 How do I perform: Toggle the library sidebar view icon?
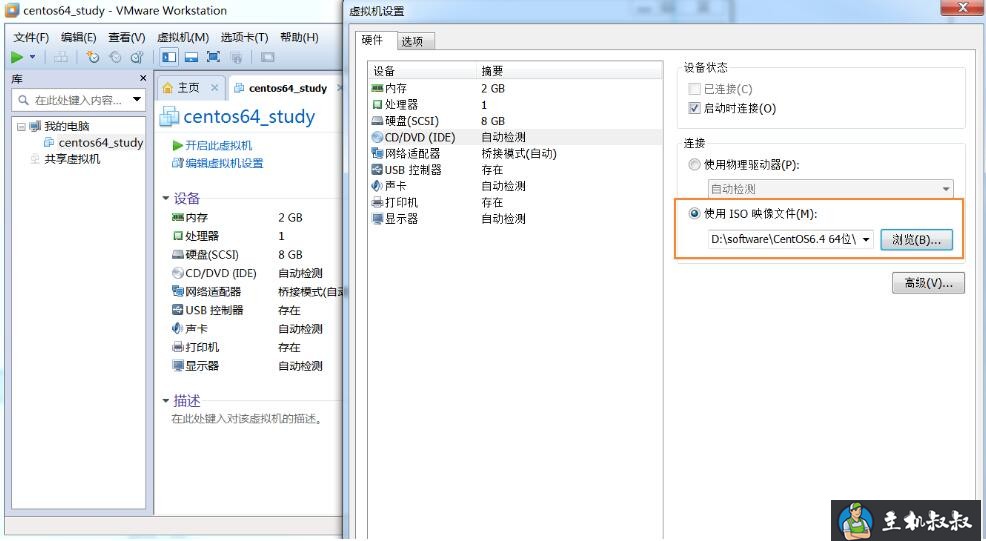pyautogui.click(x=169, y=57)
